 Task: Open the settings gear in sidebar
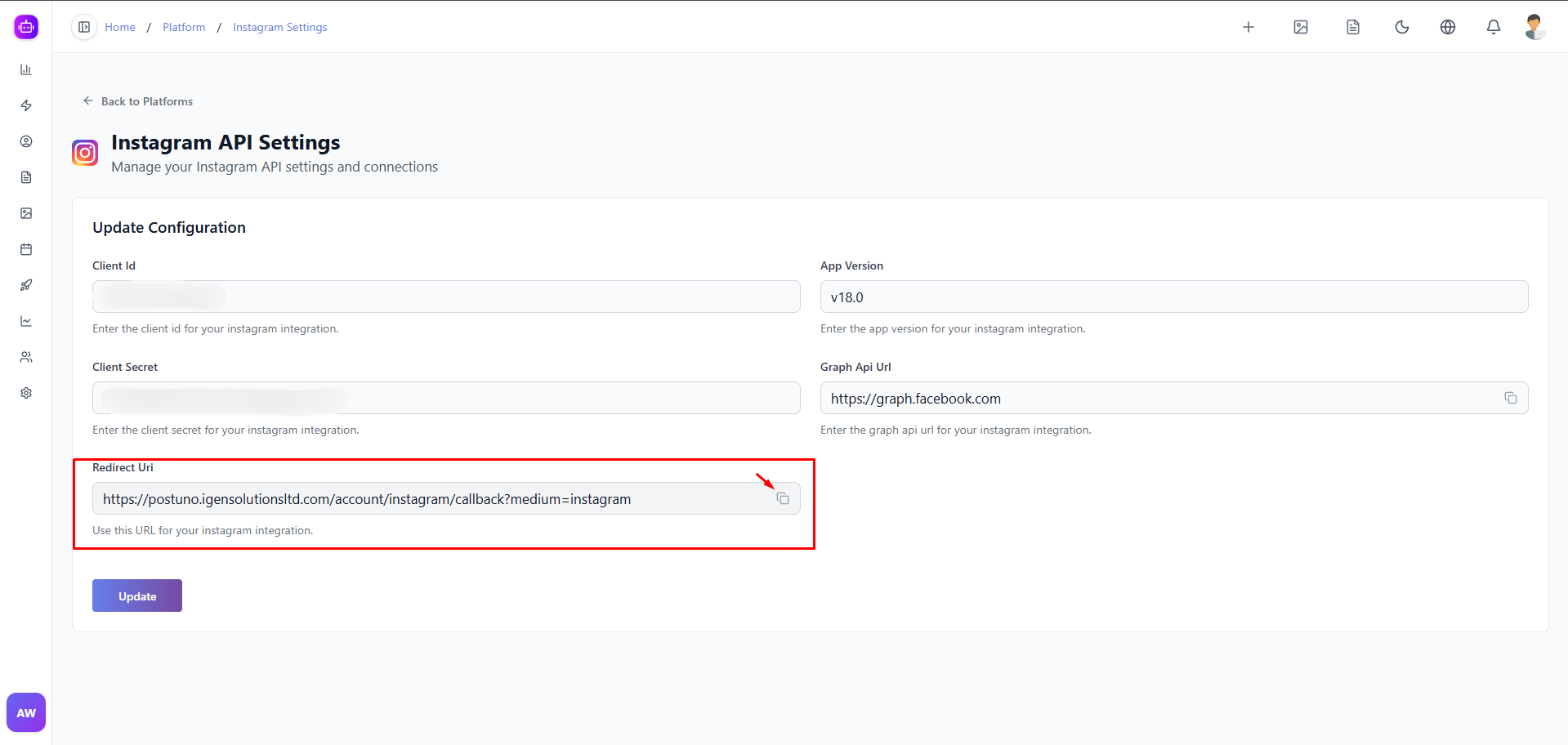26,393
